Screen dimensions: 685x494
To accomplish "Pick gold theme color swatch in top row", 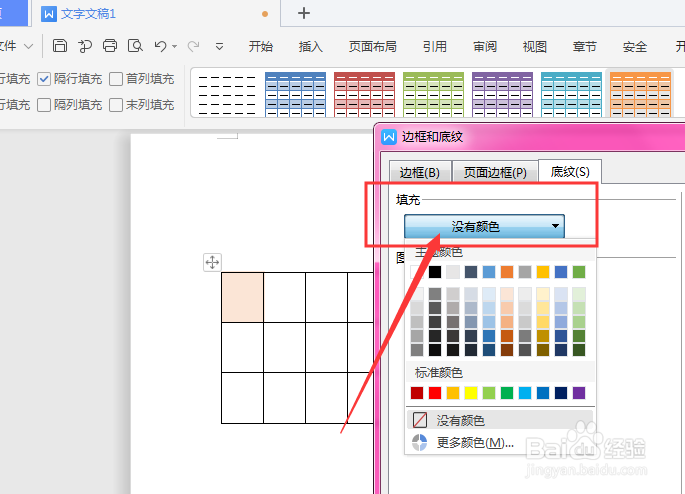I will click(543, 272).
